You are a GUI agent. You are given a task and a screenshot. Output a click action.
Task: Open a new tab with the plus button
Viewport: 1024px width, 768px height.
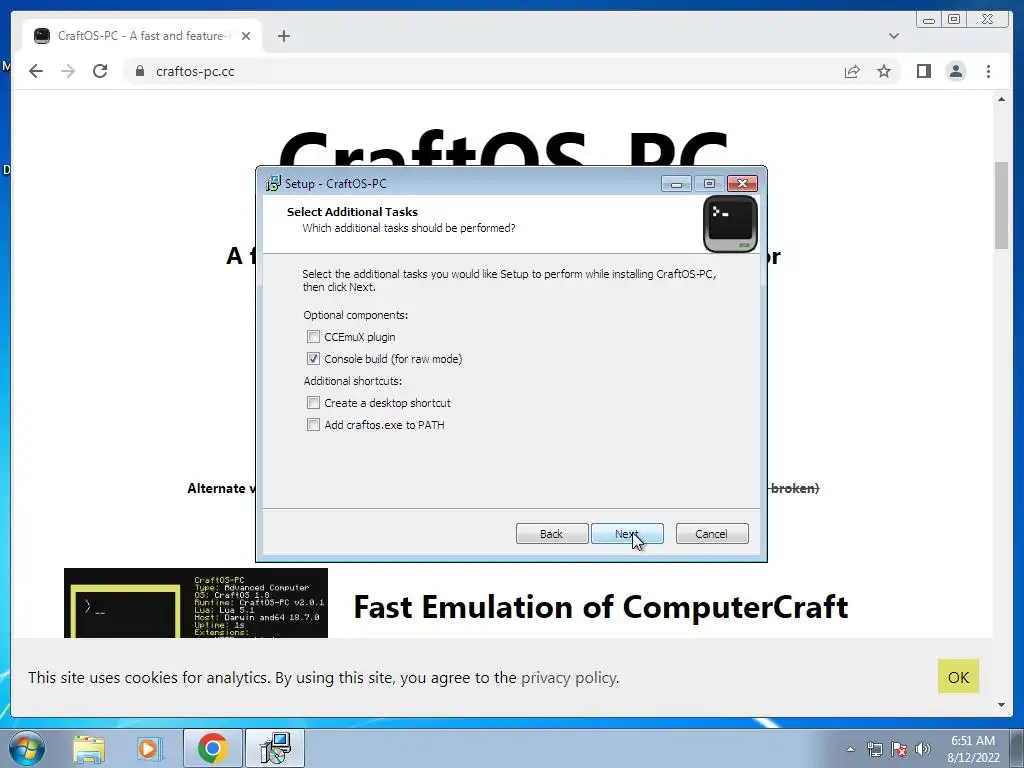pyautogui.click(x=283, y=36)
